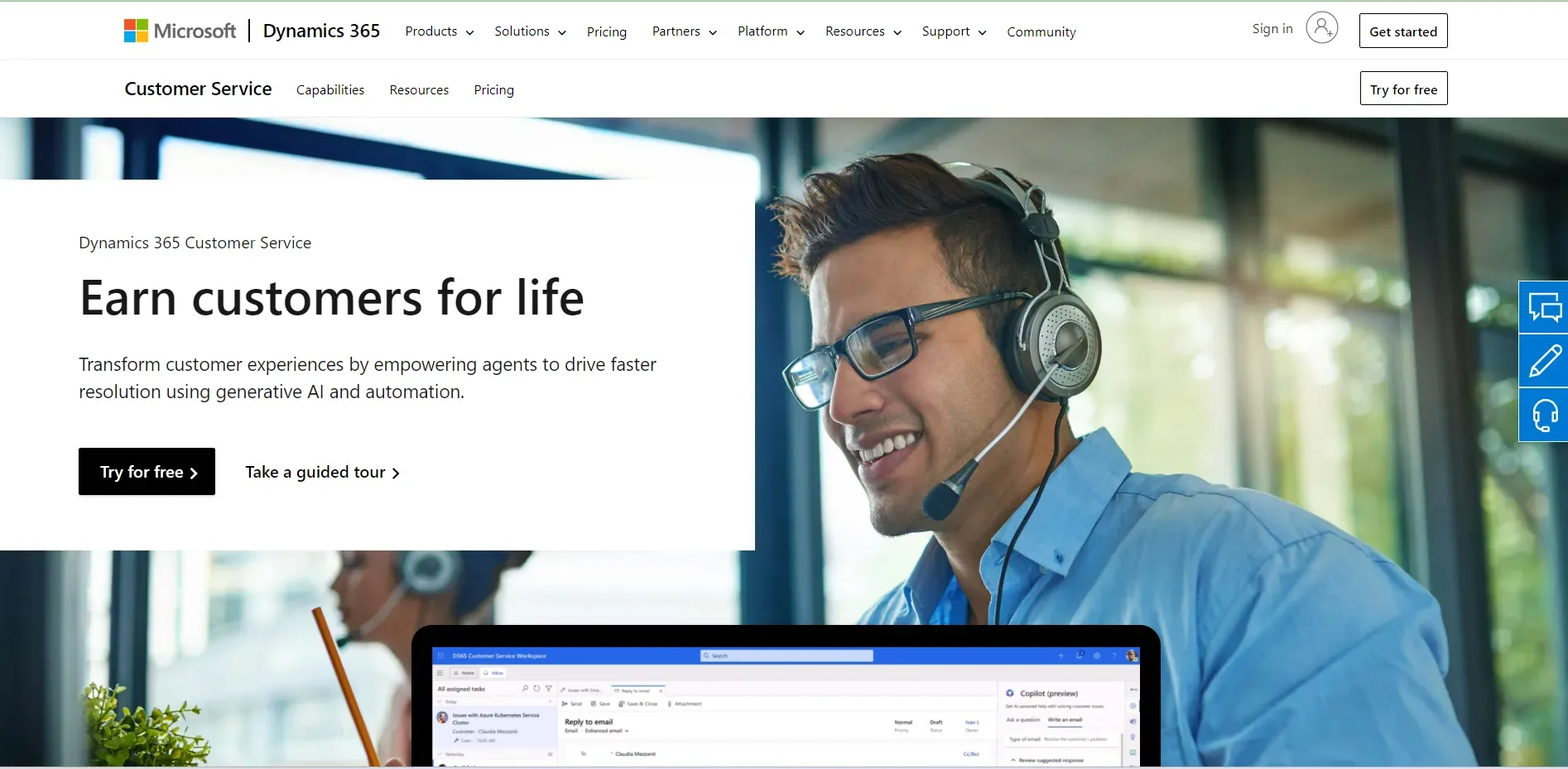Click the filter icon in All assigned tasks

[549, 689]
